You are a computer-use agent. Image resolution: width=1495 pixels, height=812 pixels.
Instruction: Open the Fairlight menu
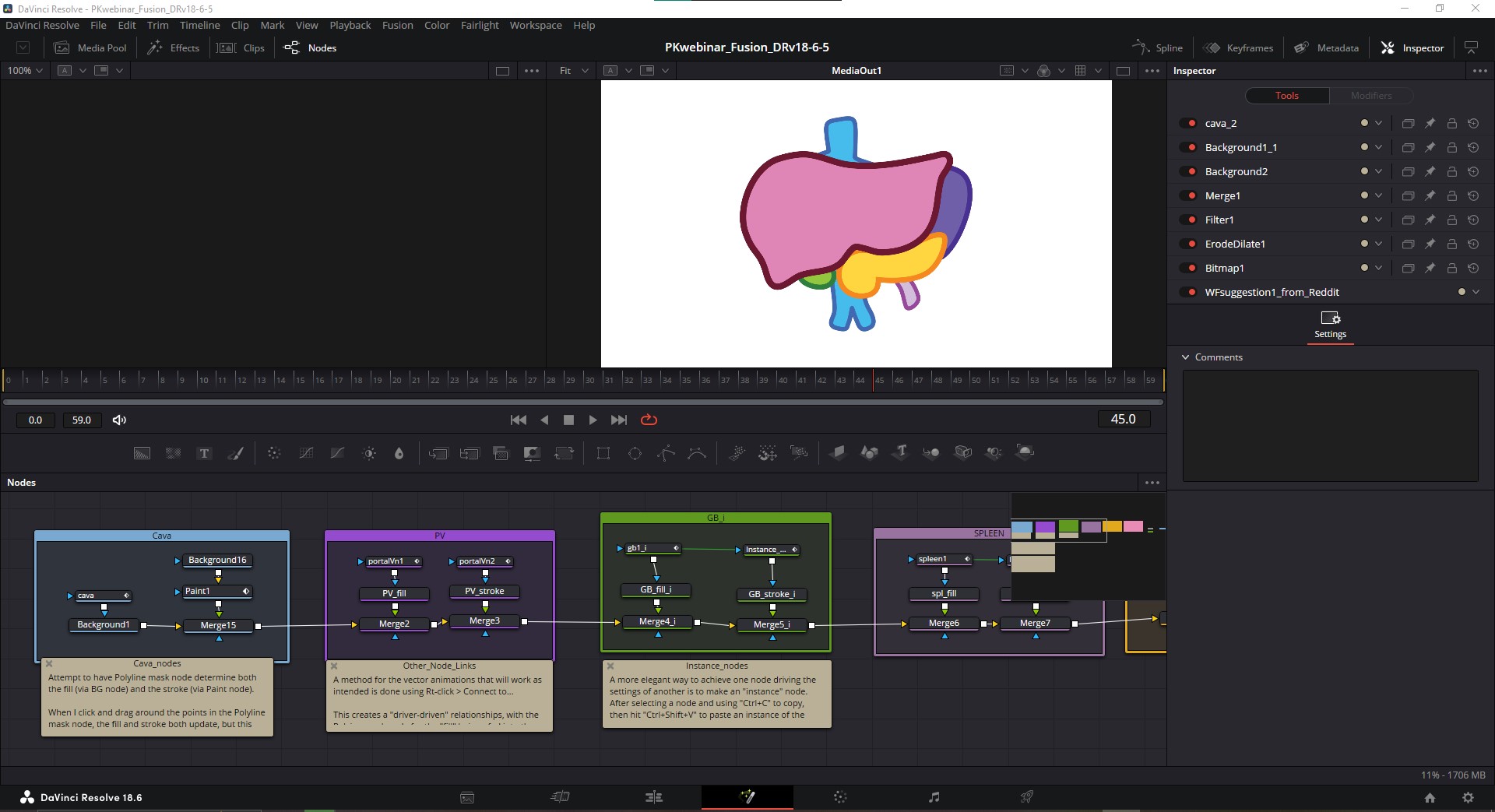pyautogui.click(x=480, y=25)
